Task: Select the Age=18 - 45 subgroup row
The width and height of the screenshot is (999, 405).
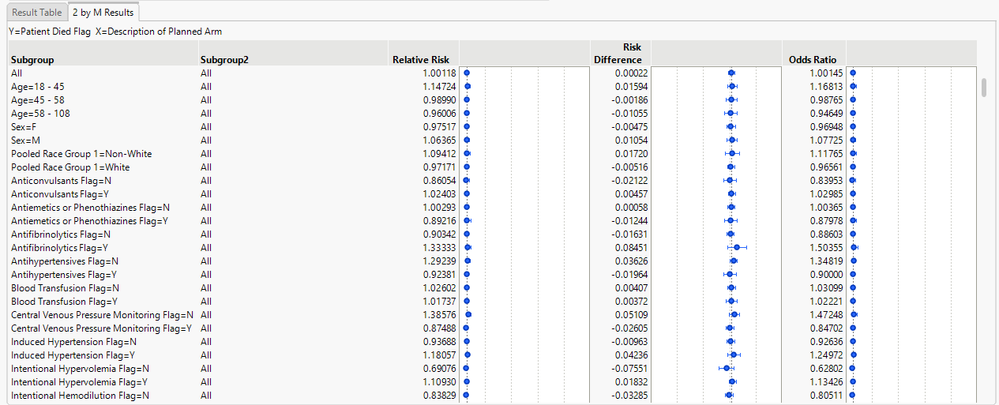Action: click(x=46, y=87)
